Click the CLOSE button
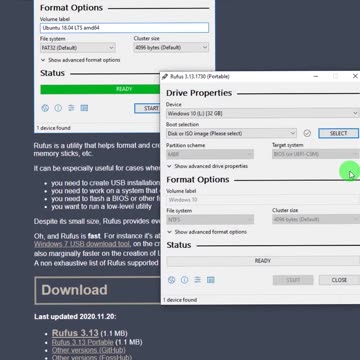The image size is (360, 360). tap(339, 280)
